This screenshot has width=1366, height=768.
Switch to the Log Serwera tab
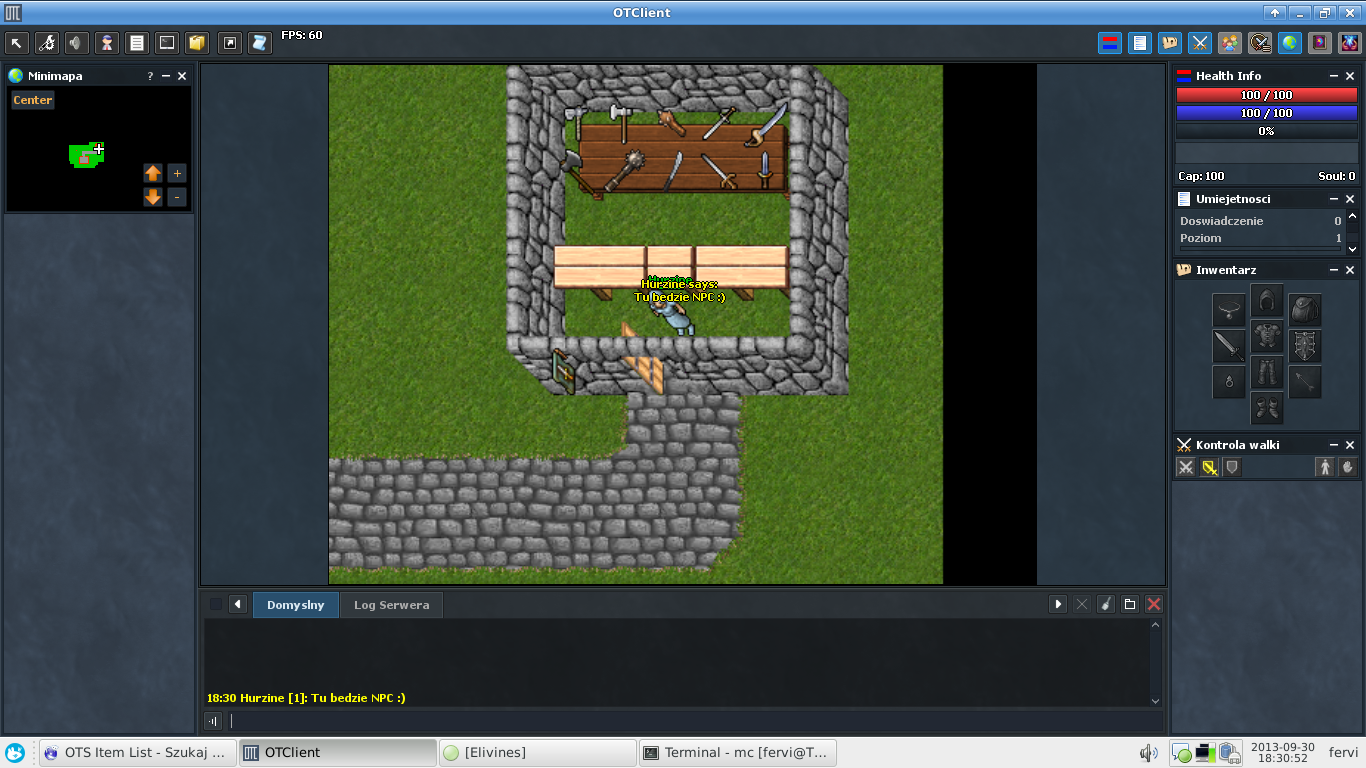tap(391, 605)
